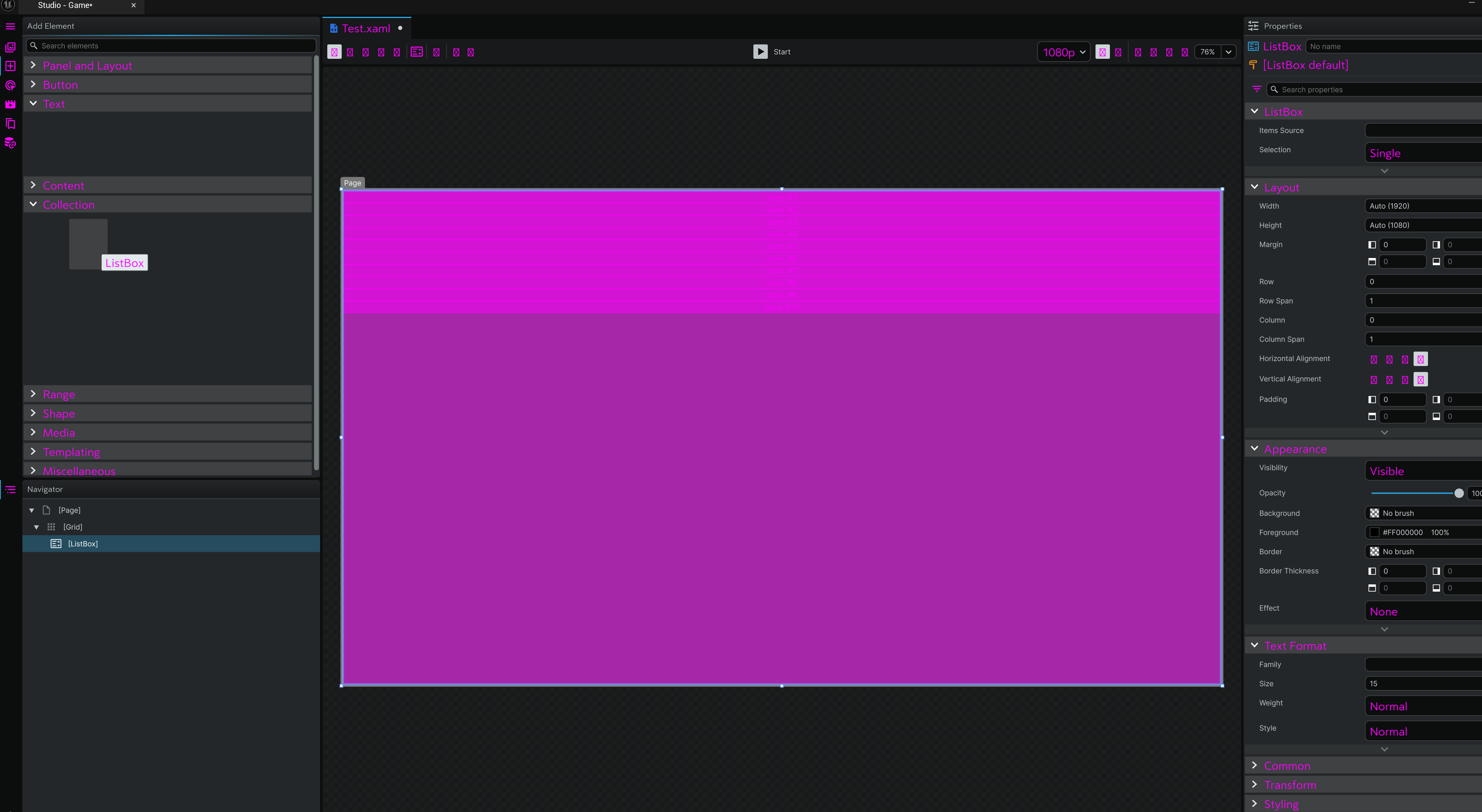Viewport: 1482px width, 812px height.
Task: Collapse the Collection element category
Action: 168,205
